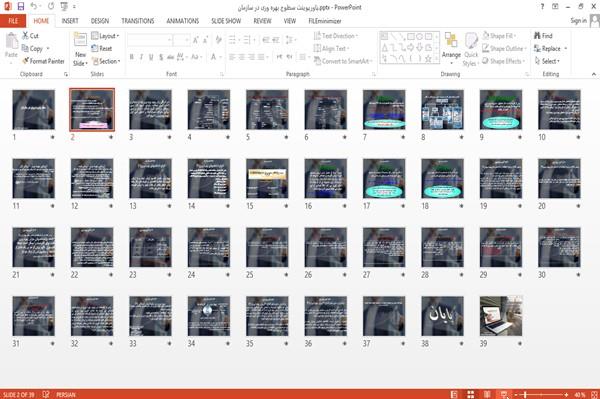The image size is (600, 399).
Task: Open the FILE tab
Action: point(13,21)
